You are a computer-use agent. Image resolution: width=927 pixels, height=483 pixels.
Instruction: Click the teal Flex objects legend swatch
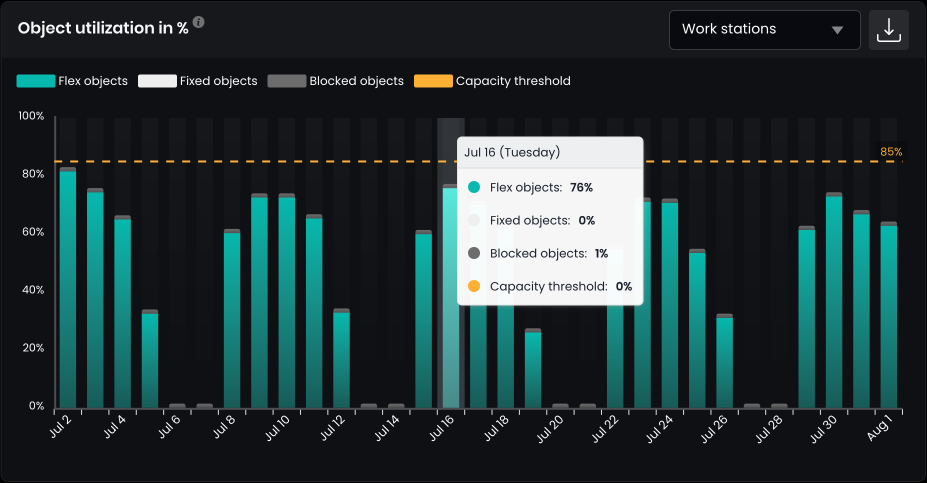tap(35, 81)
